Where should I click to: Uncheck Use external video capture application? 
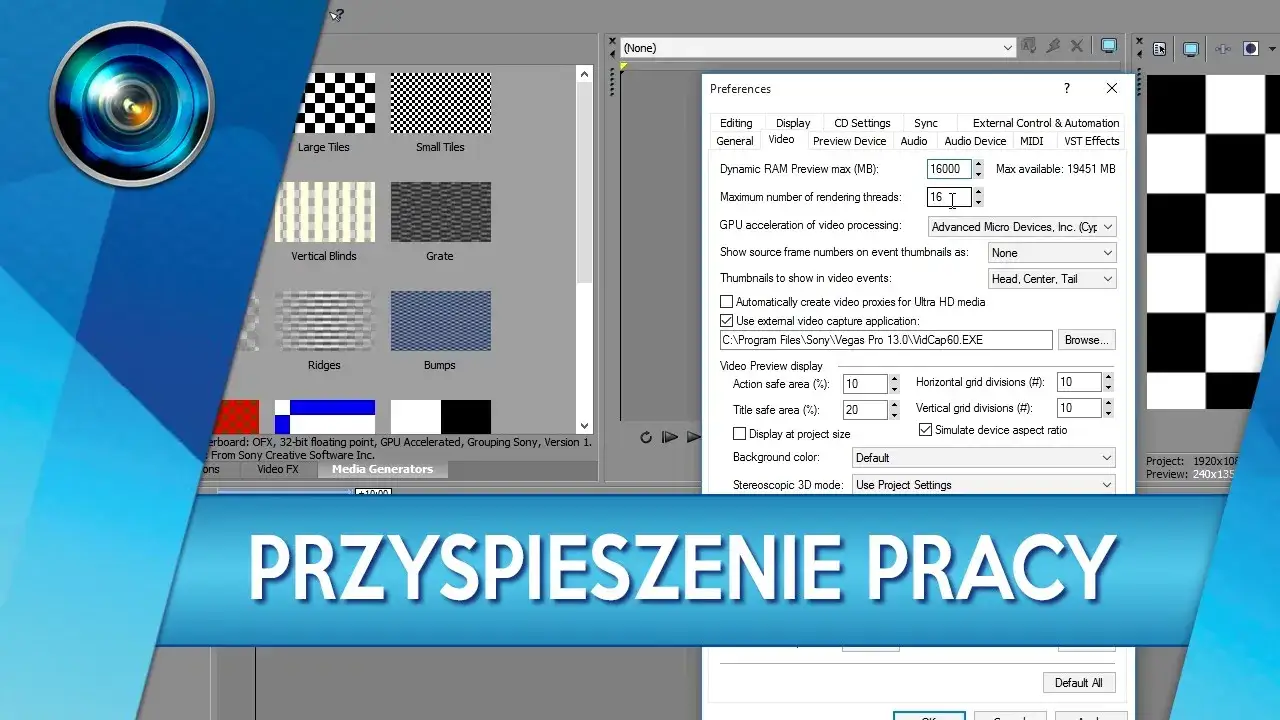(727, 320)
